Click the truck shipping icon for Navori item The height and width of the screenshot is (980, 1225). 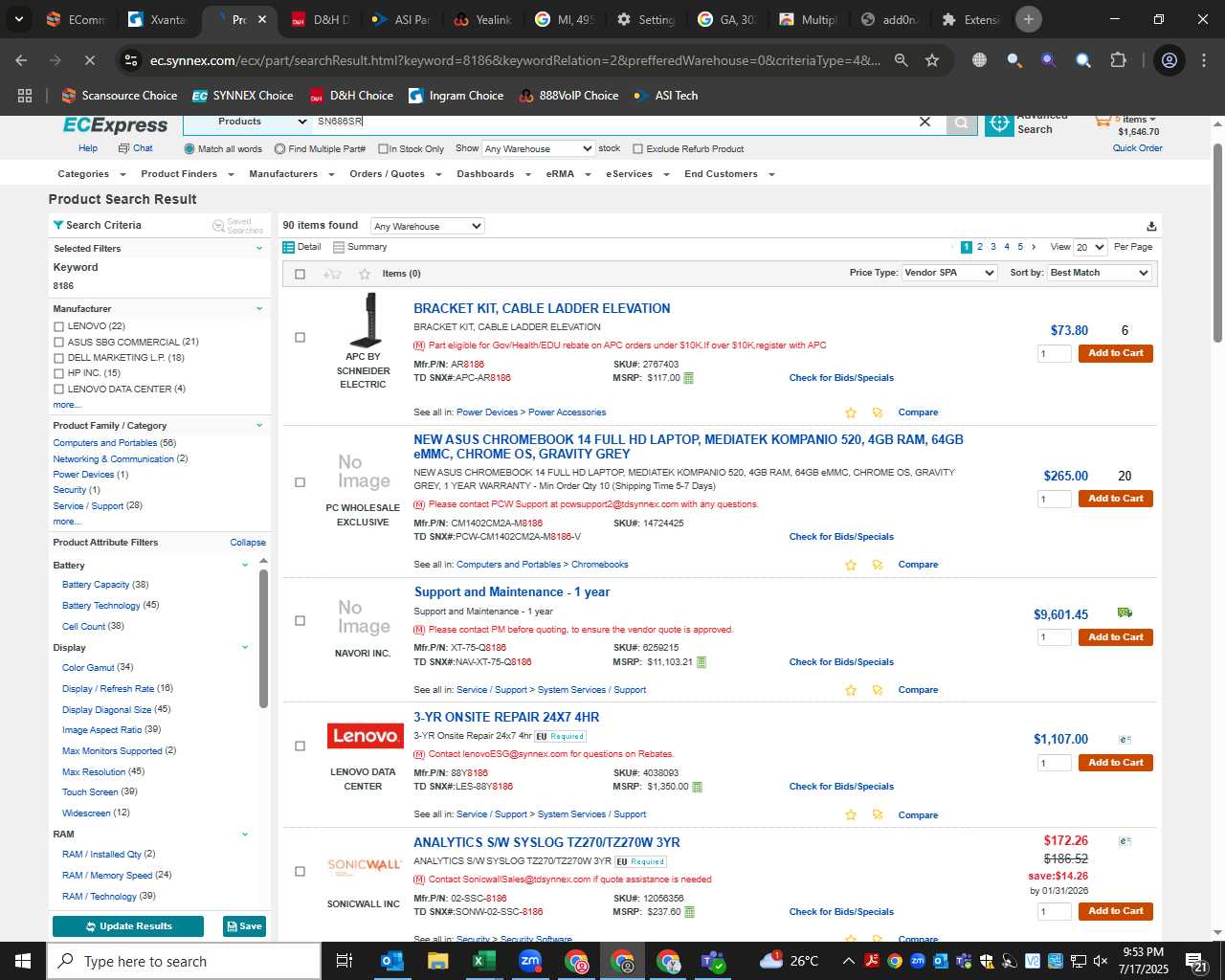(x=1125, y=612)
